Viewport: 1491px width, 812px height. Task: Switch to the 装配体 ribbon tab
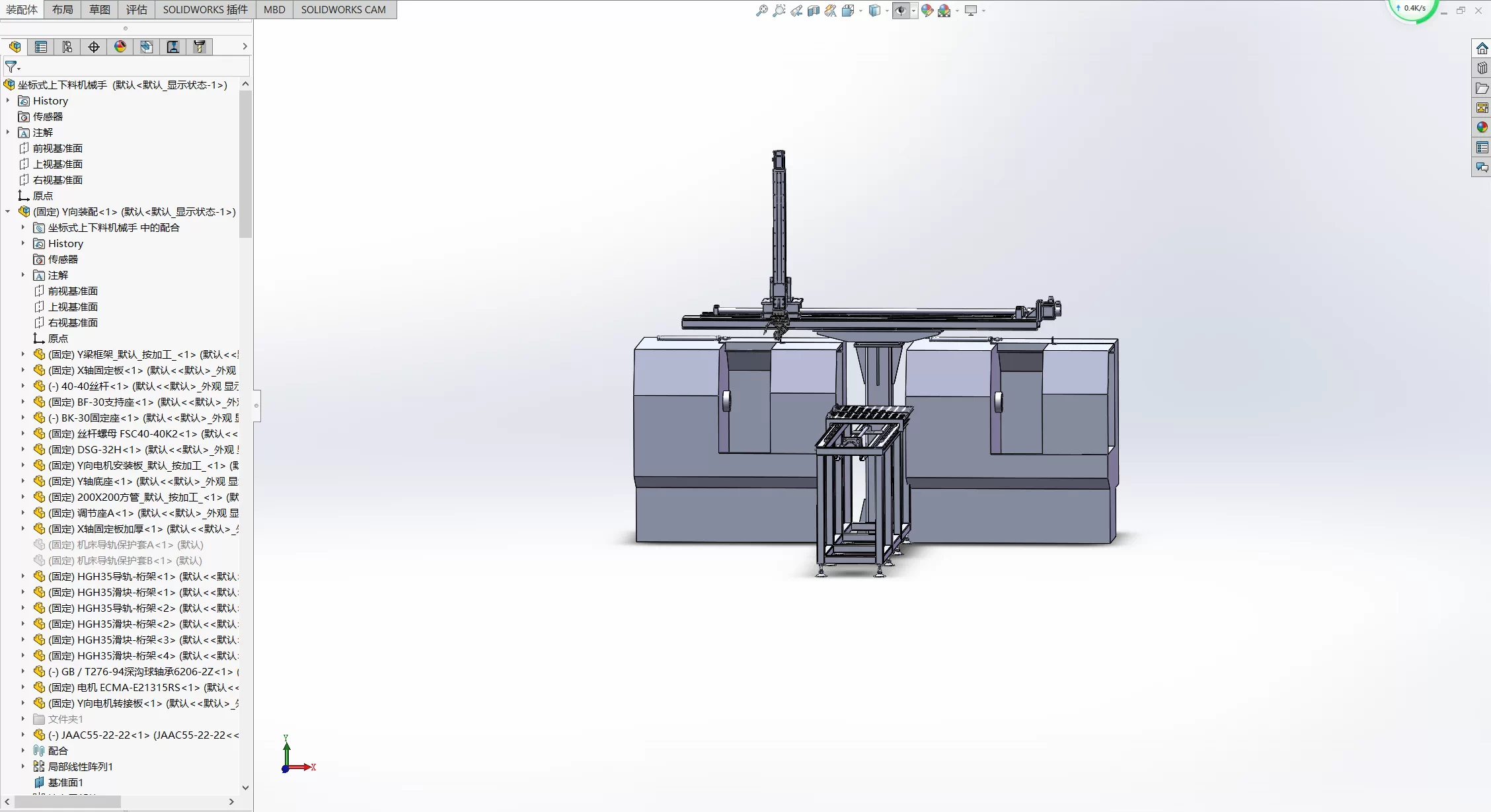click(22, 9)
